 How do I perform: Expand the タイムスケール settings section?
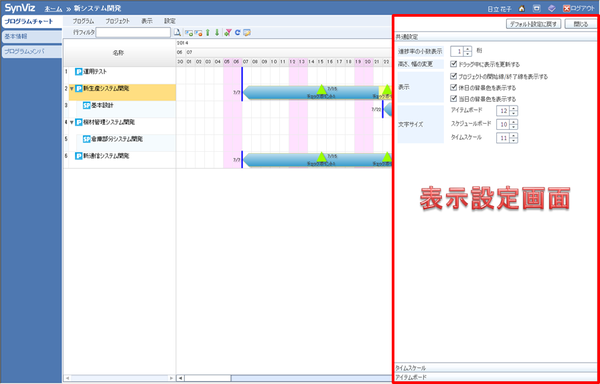click(x=496, y=368)
